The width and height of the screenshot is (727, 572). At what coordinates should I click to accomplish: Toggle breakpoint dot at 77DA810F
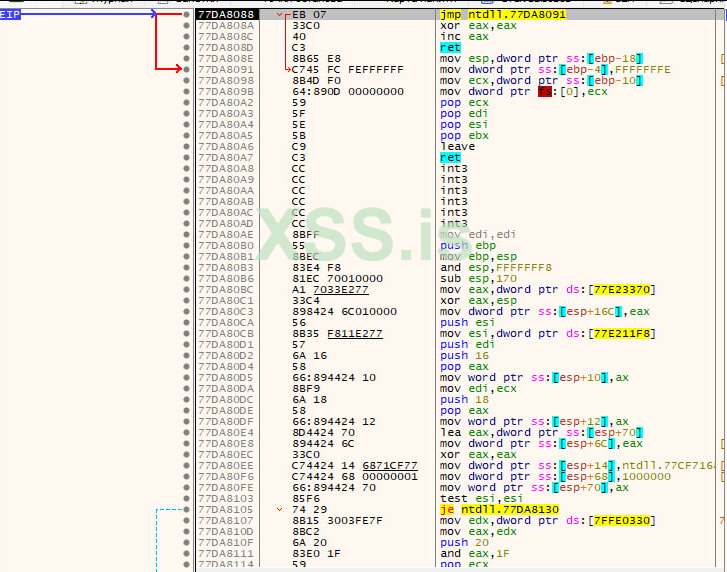(x=186, y=542)
